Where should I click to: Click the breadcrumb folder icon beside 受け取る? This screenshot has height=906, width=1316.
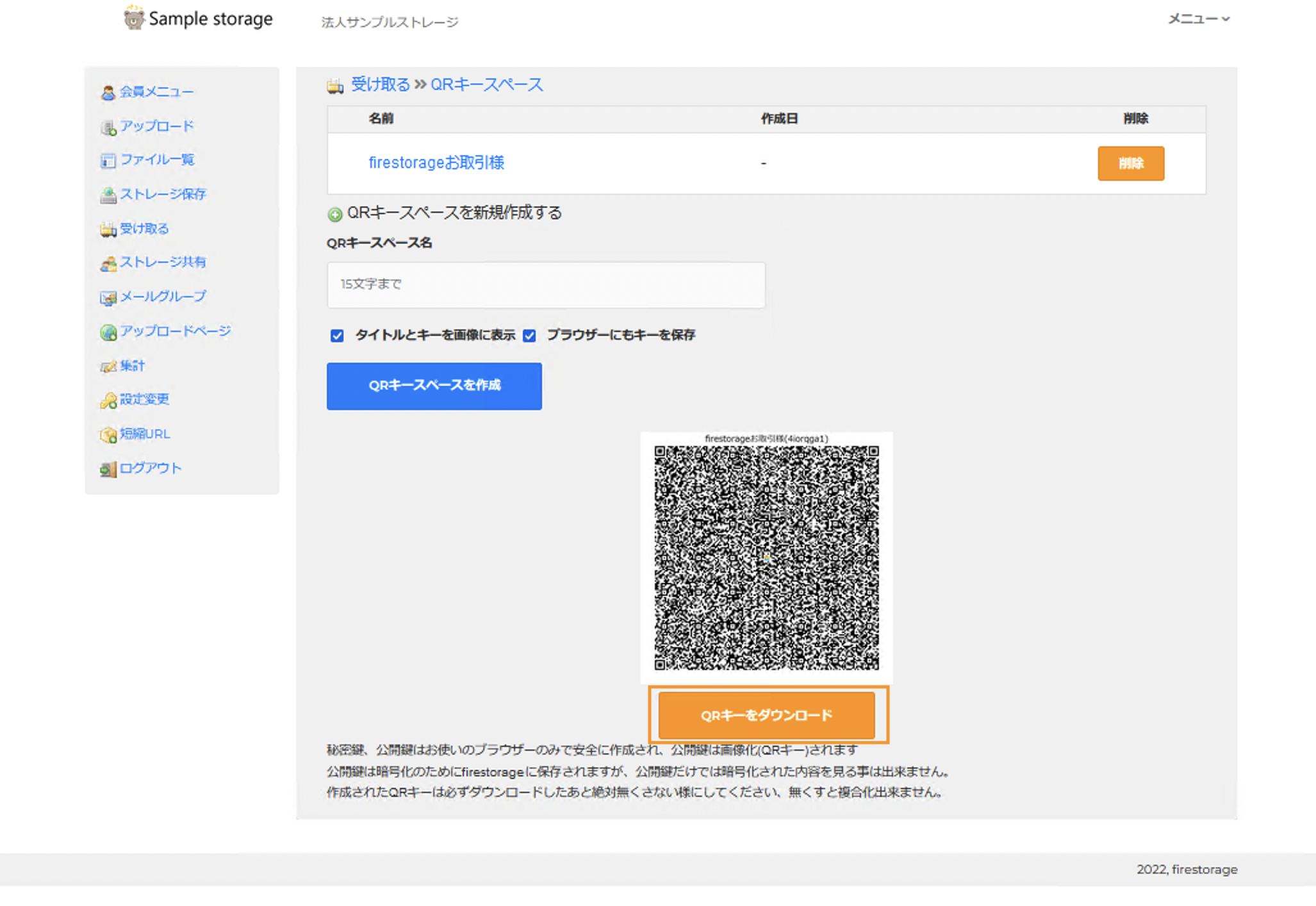click(335, 86)
